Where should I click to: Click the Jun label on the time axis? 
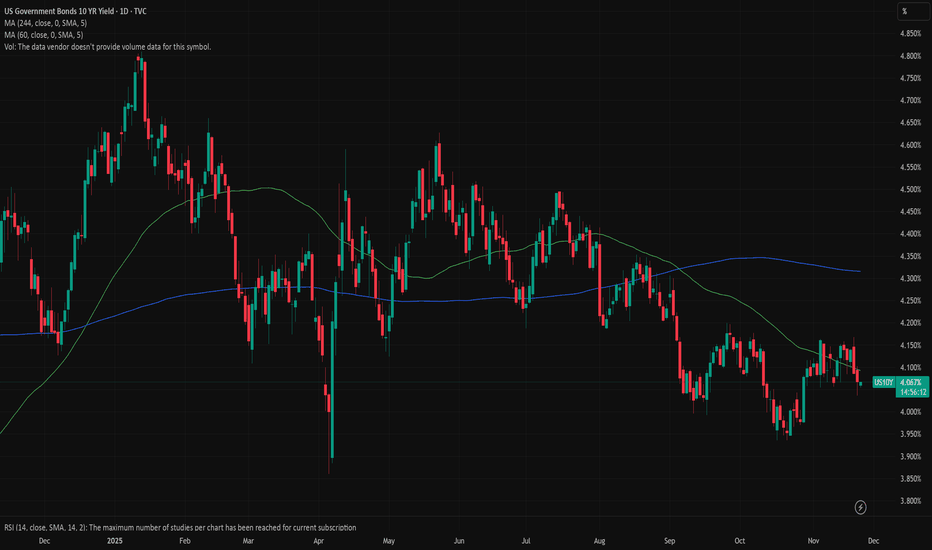460,540
